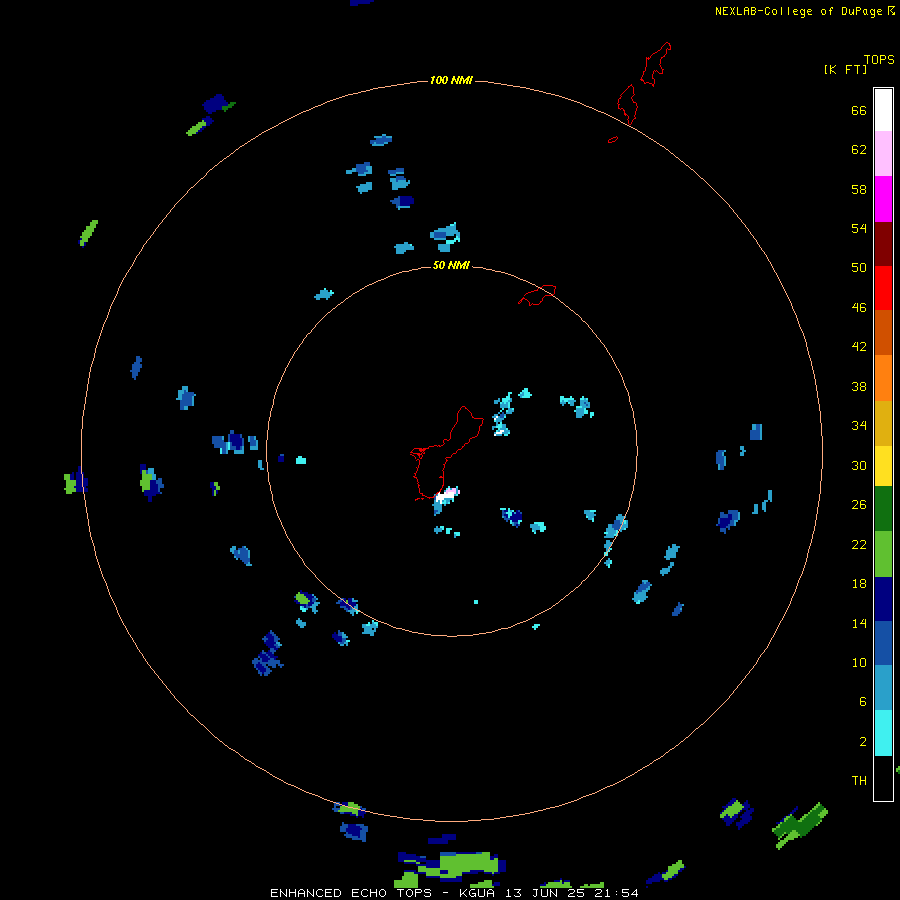Click the 54 value on legend scale
Image resolution: width=900 pixels, height=900 pixels.
(x=859, y=228)
